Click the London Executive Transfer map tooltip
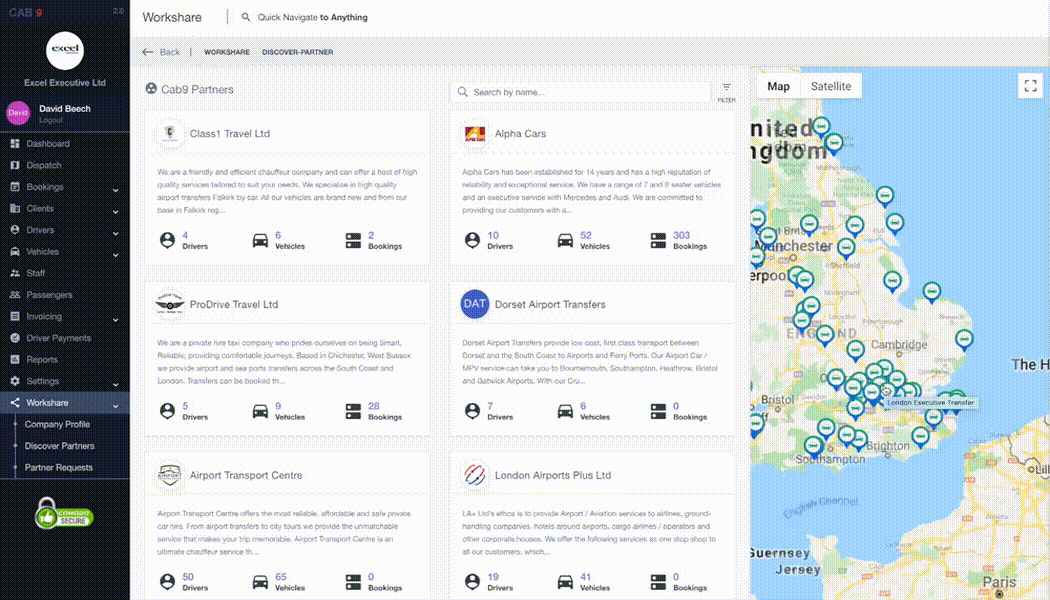1050x600 pixels. (x=930, y=402)
